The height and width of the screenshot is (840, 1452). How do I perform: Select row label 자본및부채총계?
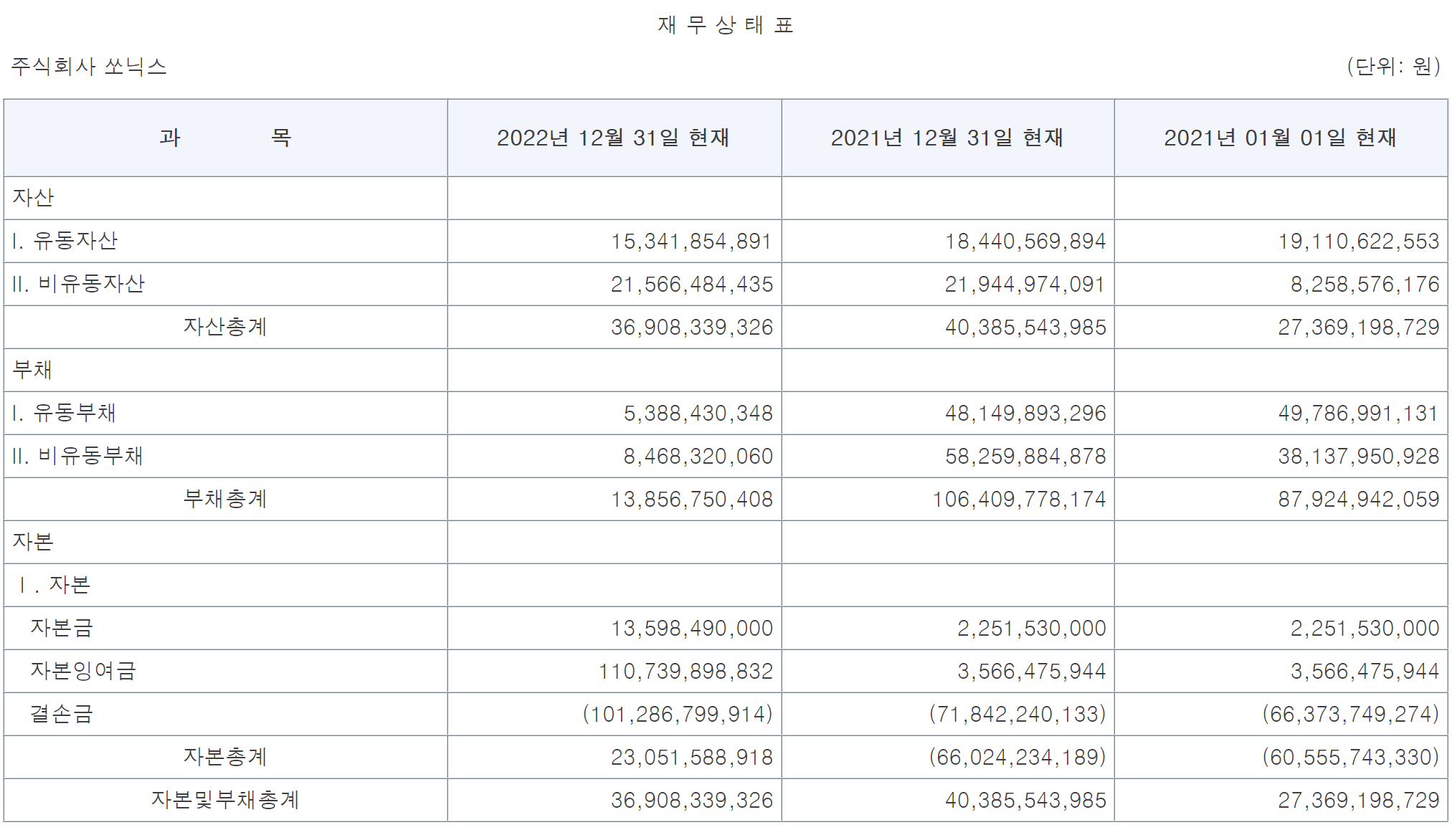(x=225, y=800)
